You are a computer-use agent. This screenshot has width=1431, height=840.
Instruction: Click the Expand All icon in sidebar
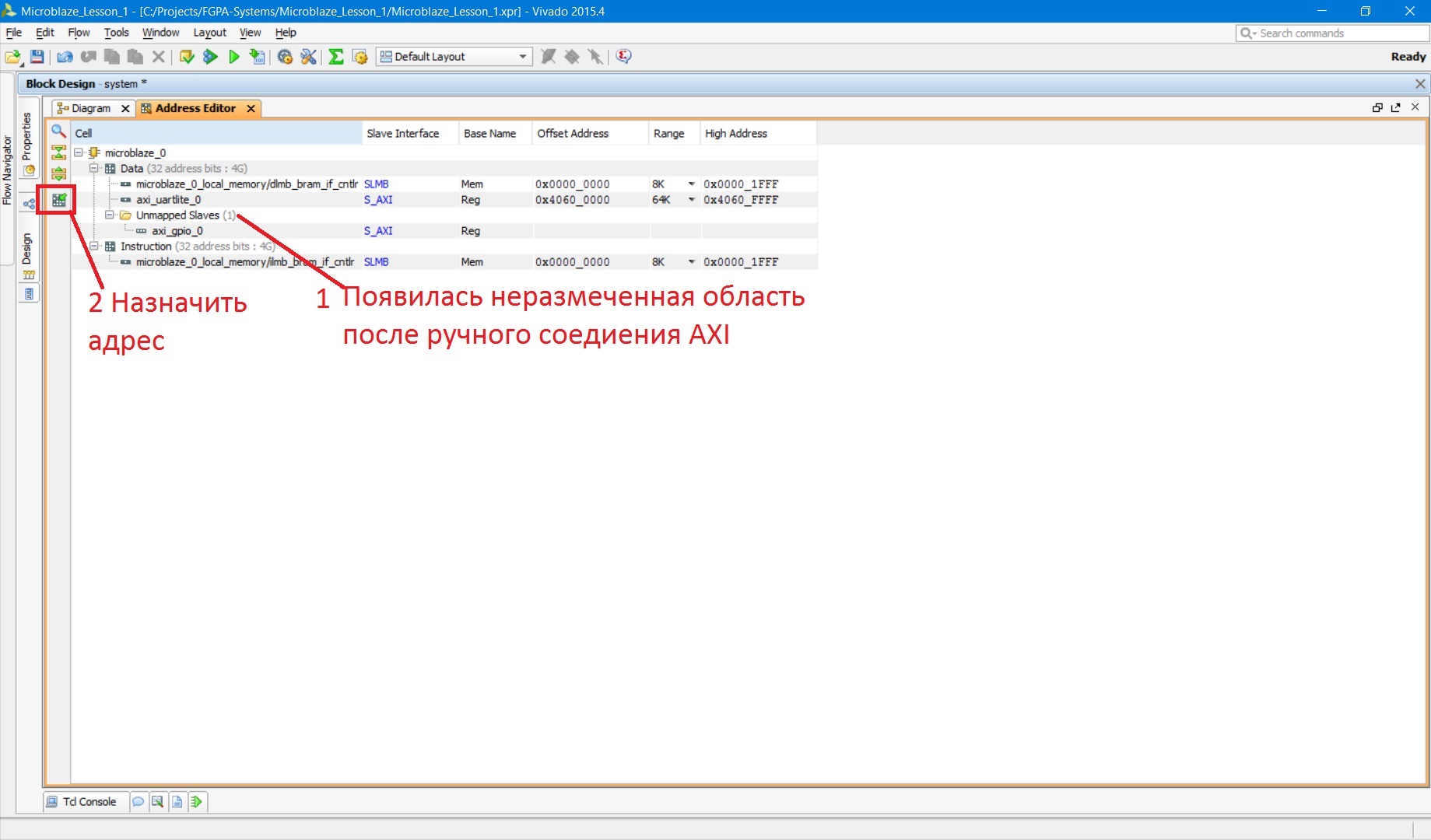[x=58, y=173]
